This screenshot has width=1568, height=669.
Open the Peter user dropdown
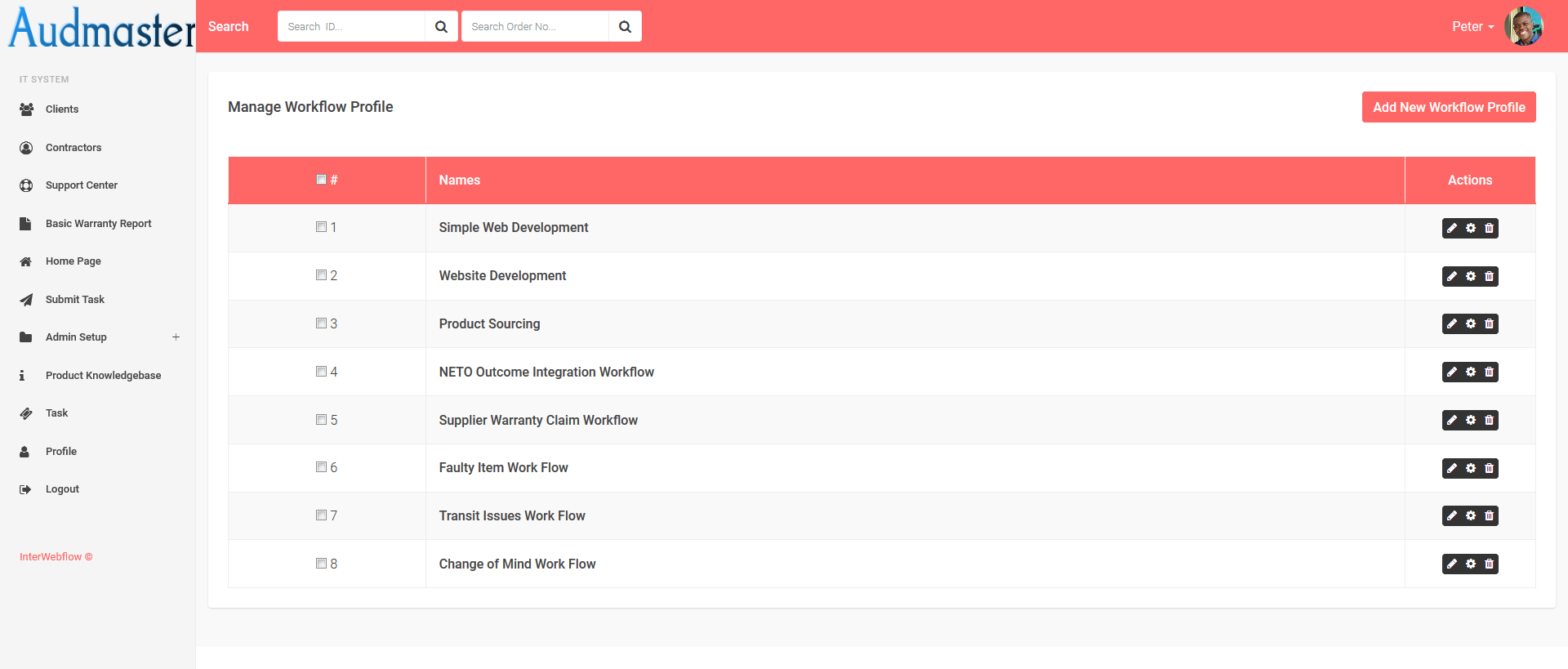pos(1472,27)
